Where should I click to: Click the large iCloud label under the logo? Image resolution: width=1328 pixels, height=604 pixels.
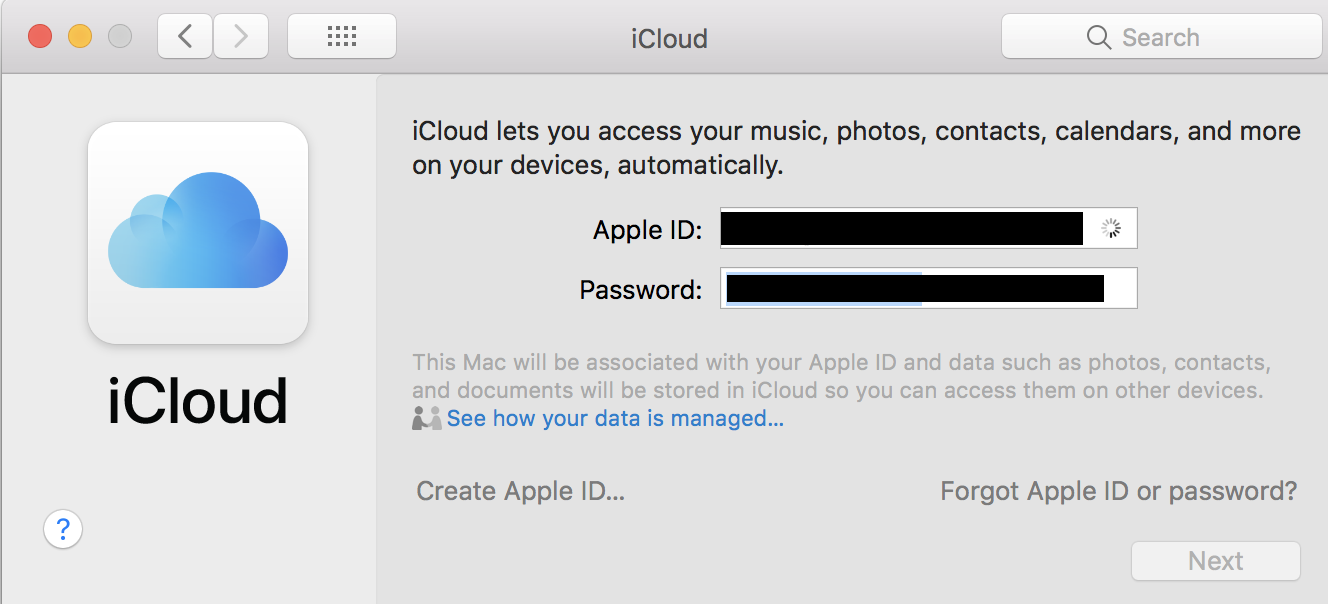point(198,400)
